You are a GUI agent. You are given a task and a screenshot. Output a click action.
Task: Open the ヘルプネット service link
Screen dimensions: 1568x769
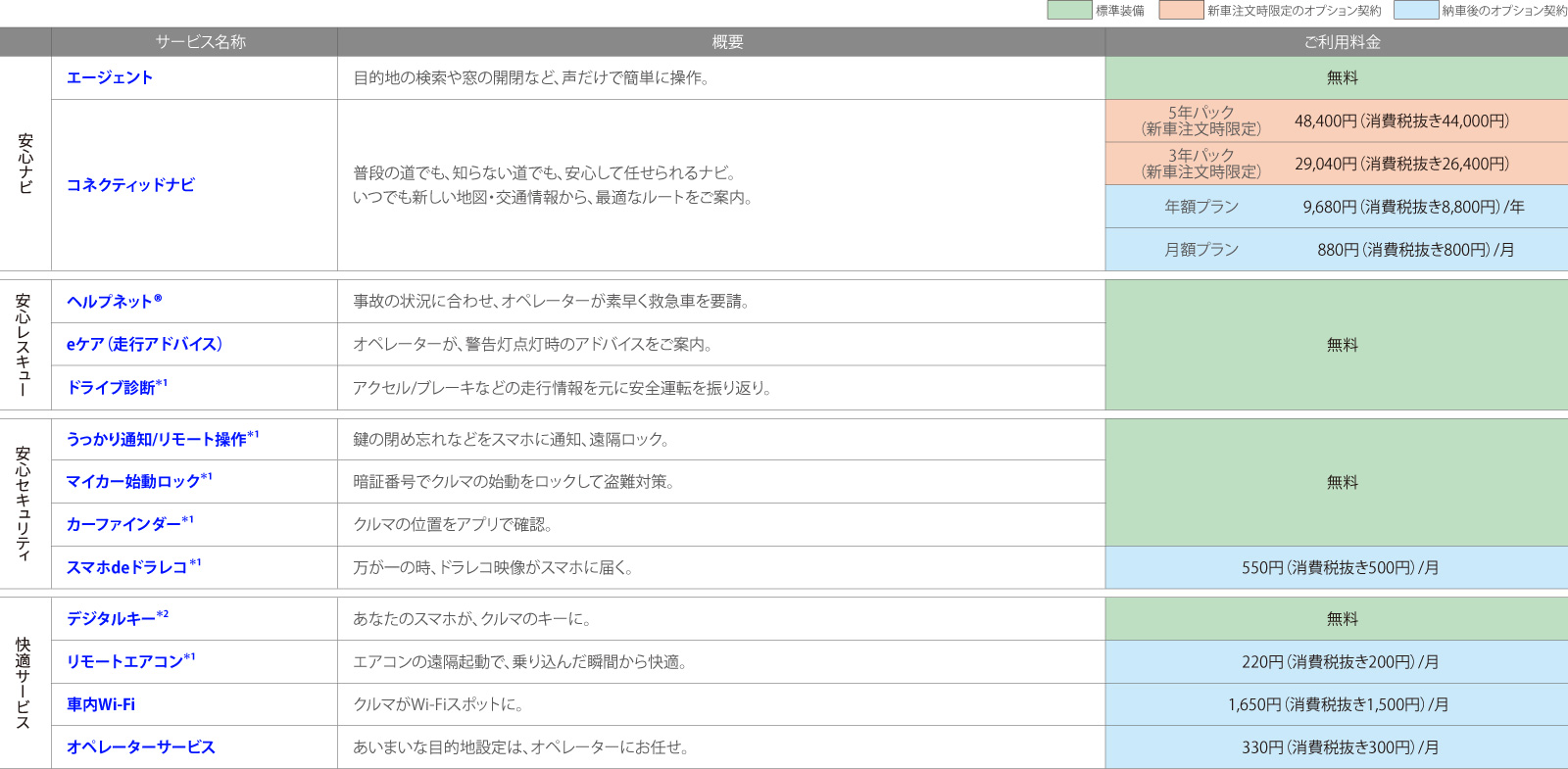(x=114, y=302)
